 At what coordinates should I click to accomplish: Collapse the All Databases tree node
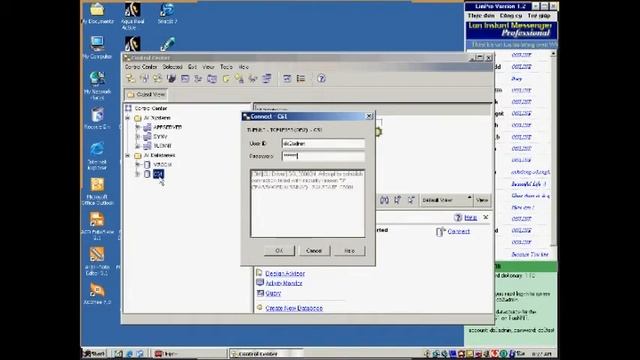128,156
